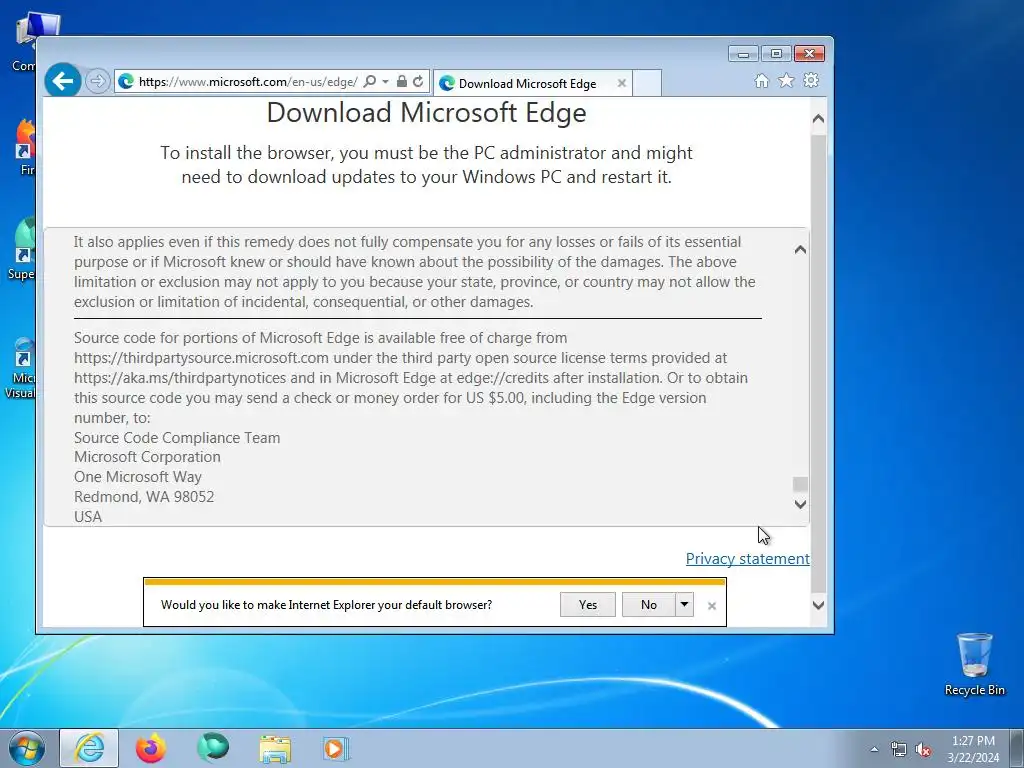Show hidden system tray icons
The width and height of the screenshot is (1024, 768).
[x=874, y=750]
